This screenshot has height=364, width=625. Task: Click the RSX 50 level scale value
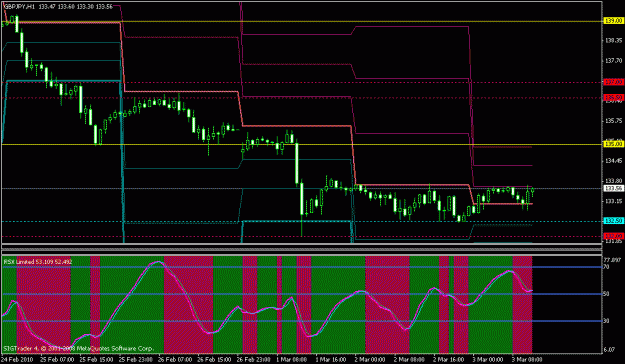click(606, 294)
